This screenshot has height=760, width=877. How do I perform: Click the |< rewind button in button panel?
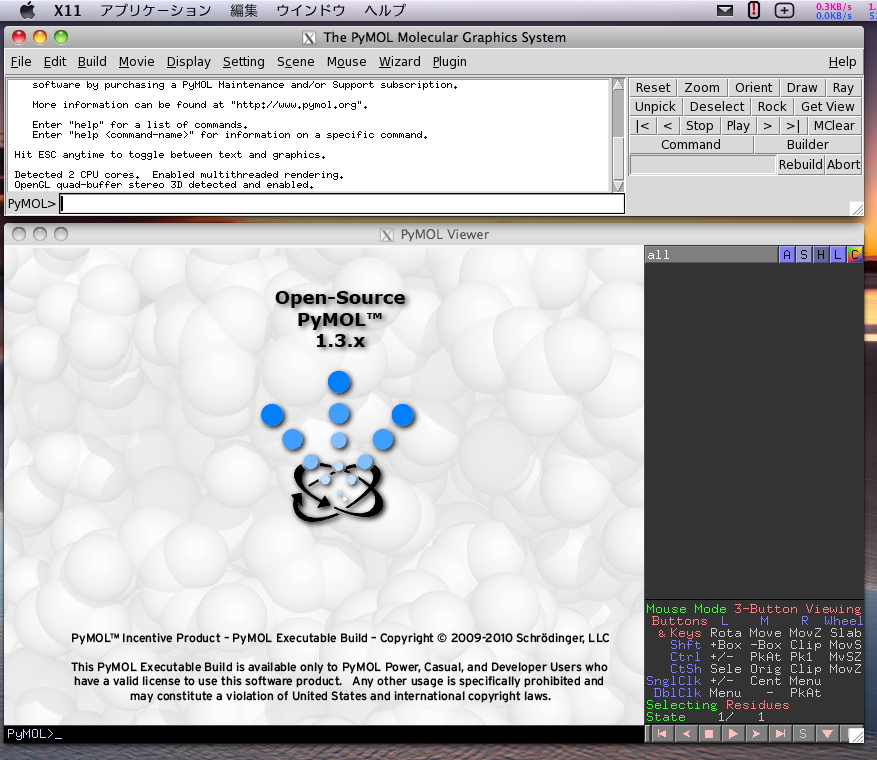point(643,126)
